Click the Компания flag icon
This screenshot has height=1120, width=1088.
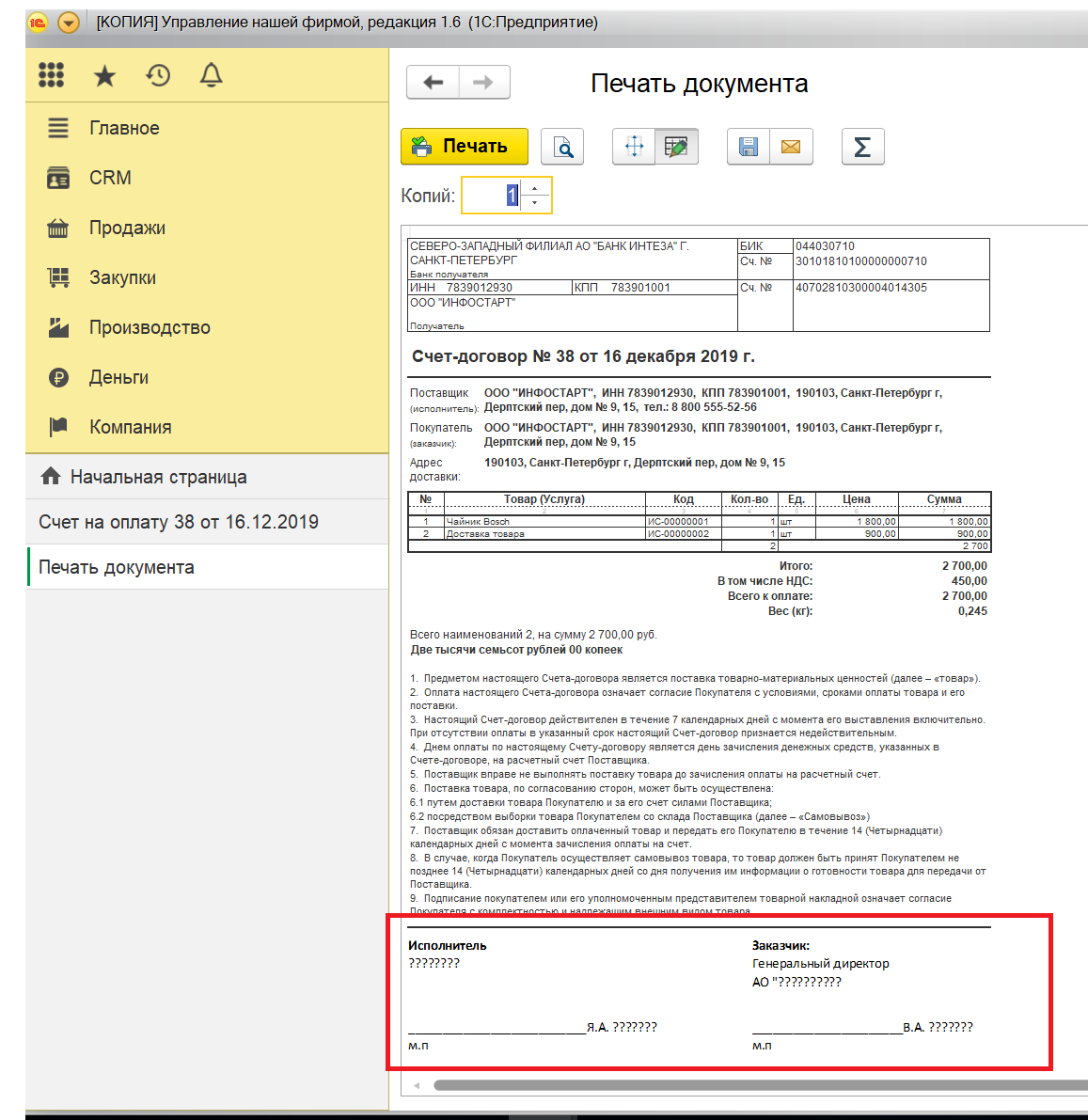tap(58, 427)
